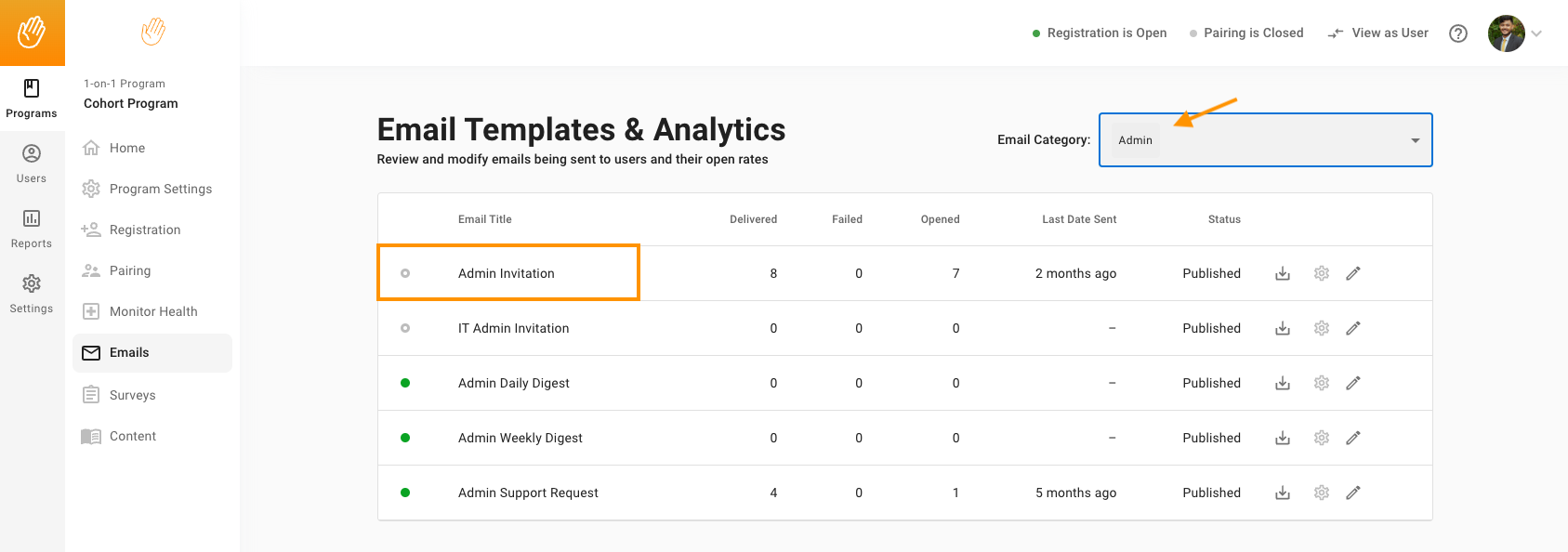Viewport: 1568px width, 552px height.
Task: Toggle the Admin Daily Digest green status dot
Action: point(405,383)
